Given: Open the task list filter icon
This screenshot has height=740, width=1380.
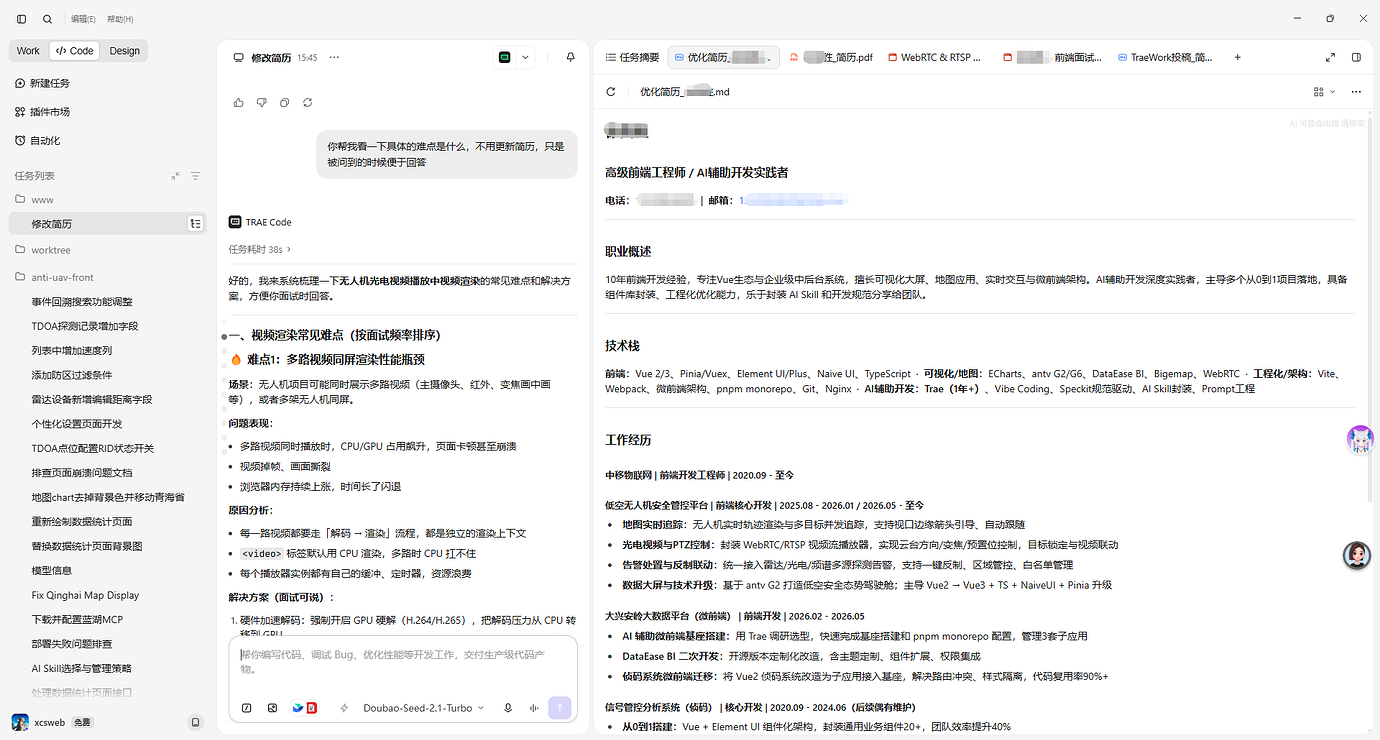Looking at the screenshot, I should 196,176.
